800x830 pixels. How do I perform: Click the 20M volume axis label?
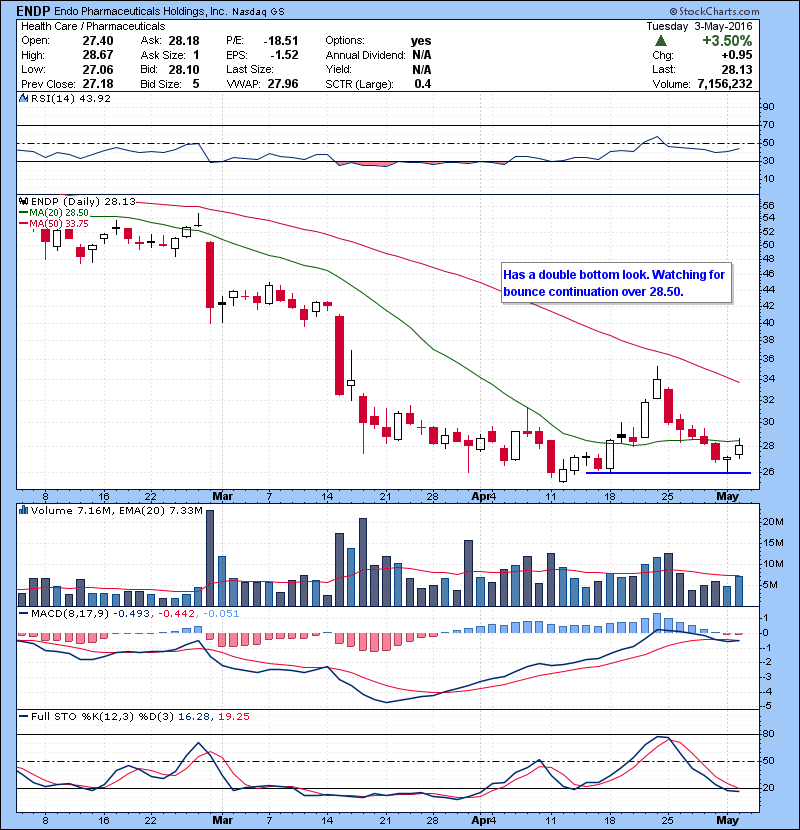click(773, 521)
